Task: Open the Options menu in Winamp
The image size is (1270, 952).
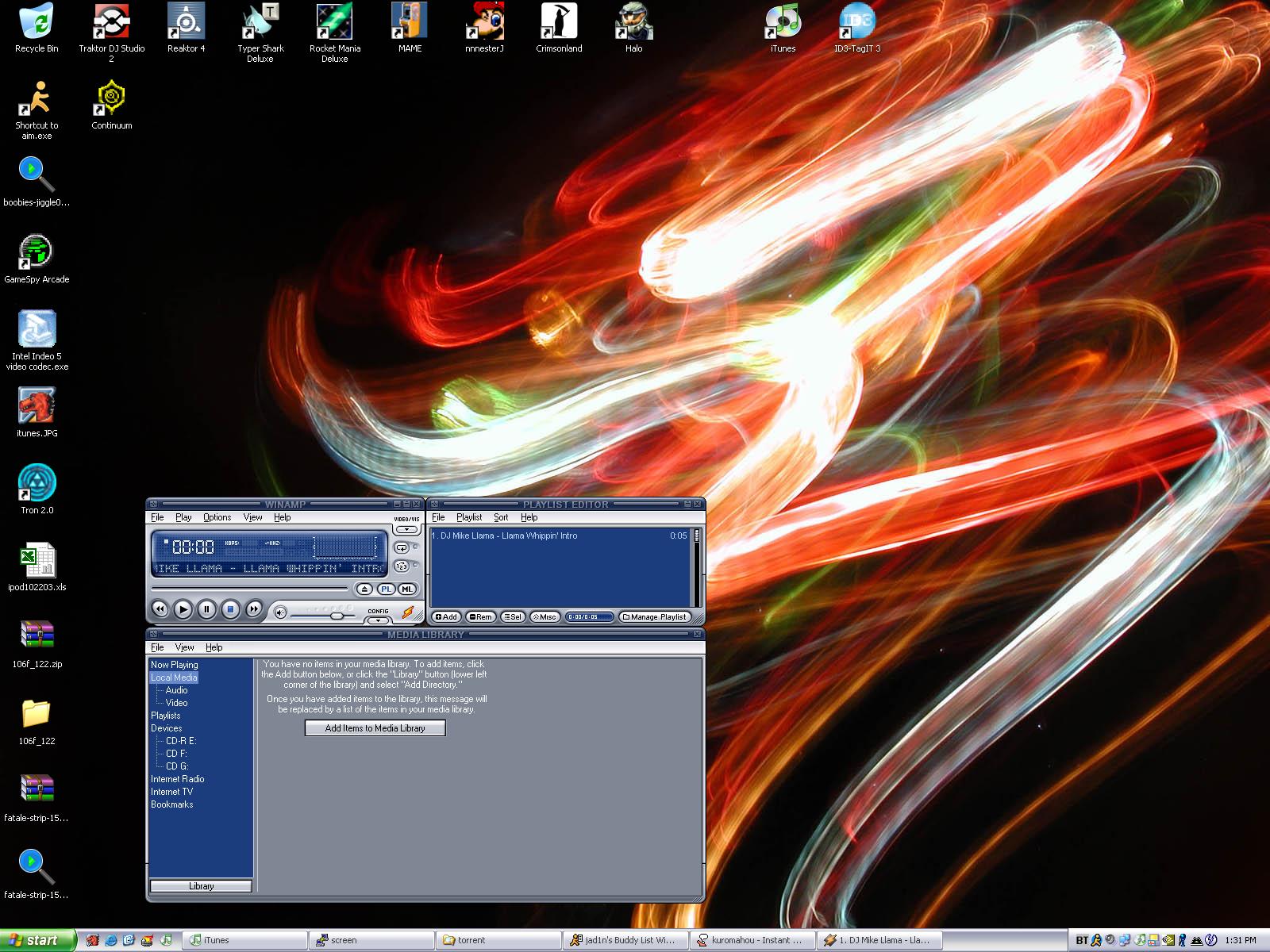Action: point(217,517)
